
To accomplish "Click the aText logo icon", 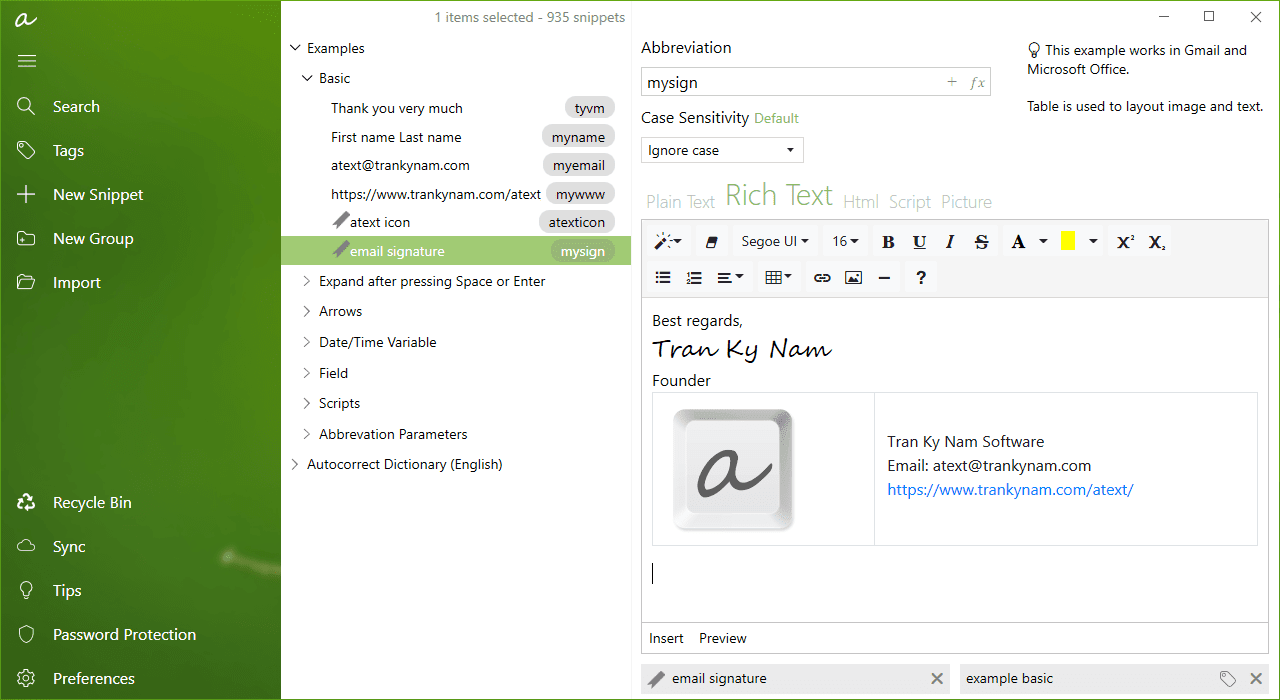I will point(27,18).
